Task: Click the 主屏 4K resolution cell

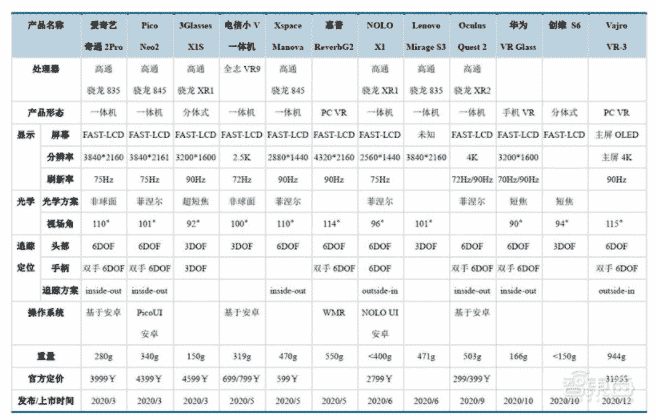Action: click(617, 157)
